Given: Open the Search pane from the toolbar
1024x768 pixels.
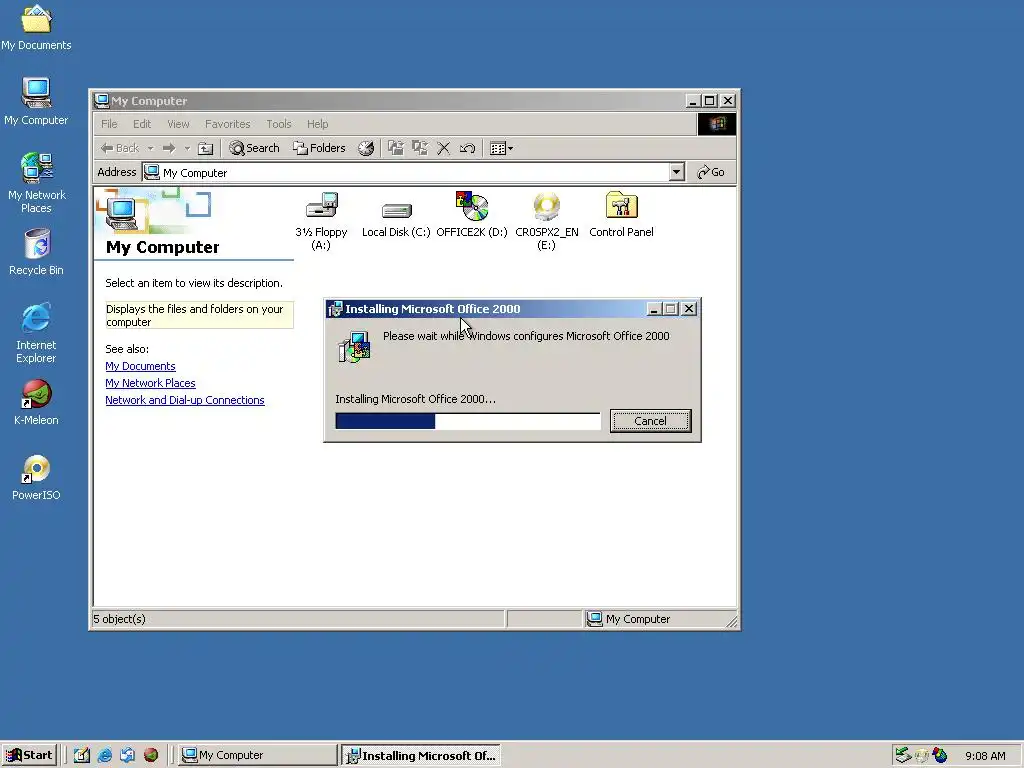Looking at the screenshot, I should (255, 148).
